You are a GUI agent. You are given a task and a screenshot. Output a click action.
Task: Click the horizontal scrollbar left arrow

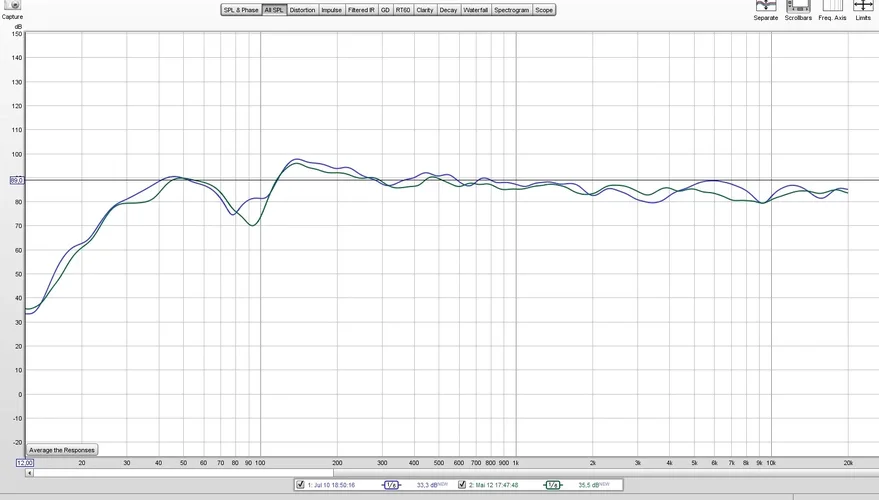(30, 473)
